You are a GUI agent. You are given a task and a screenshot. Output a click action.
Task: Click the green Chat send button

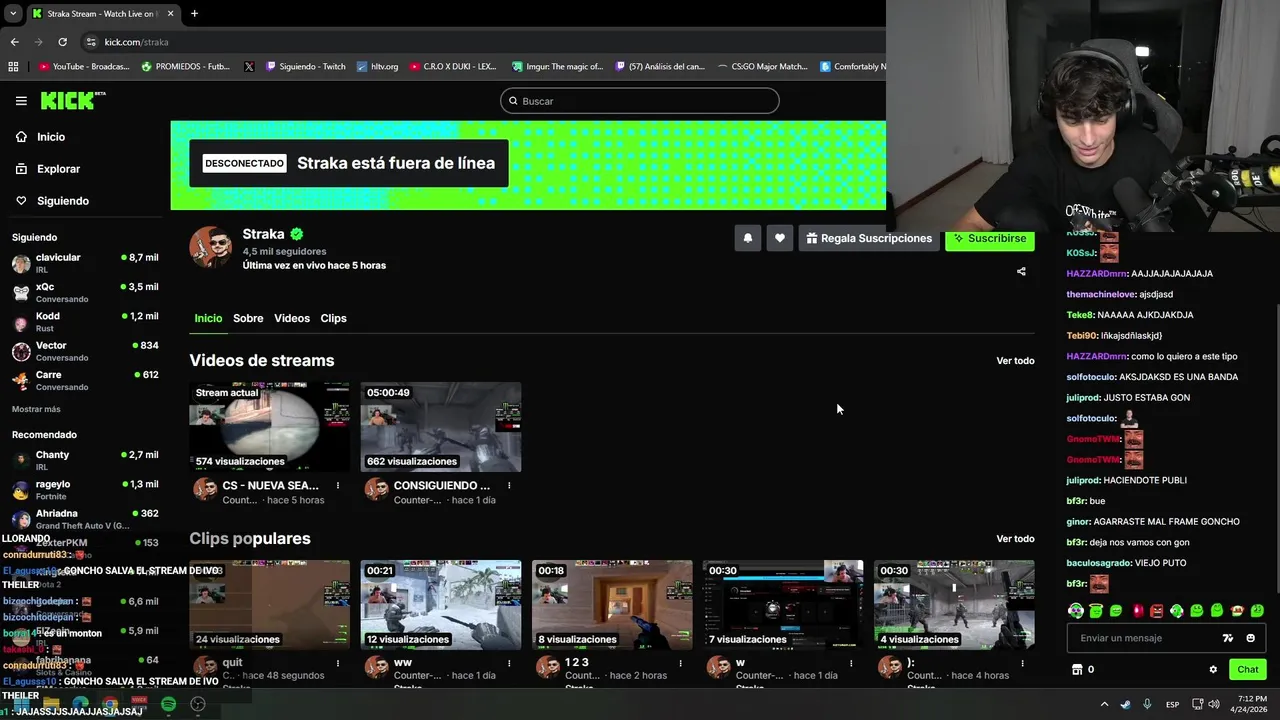pyautogui.click(x=1248, y=670)
